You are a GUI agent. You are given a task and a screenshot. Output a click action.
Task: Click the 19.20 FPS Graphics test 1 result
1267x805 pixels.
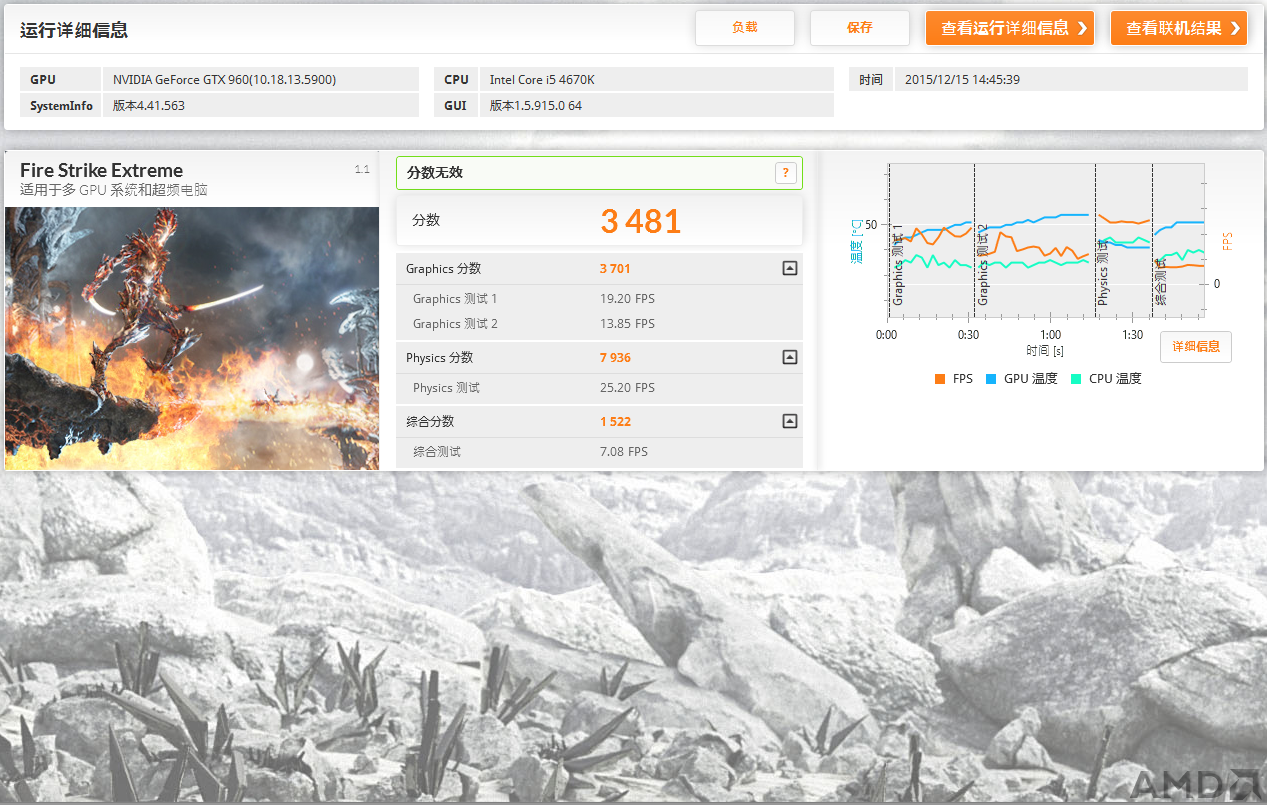pos(627,298)
